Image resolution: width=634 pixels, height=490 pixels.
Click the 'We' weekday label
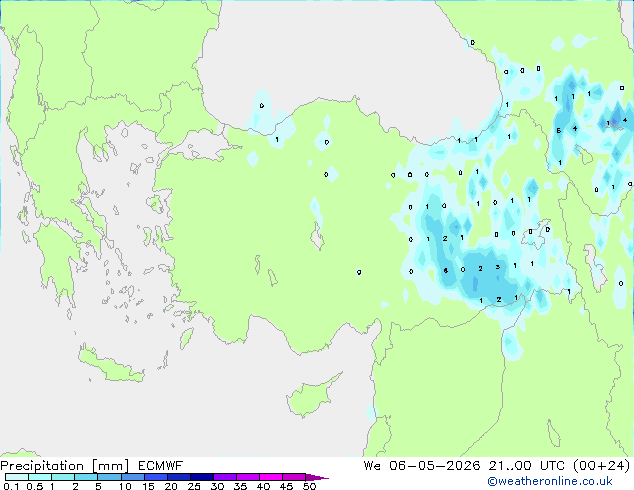[x=372, y=466]
